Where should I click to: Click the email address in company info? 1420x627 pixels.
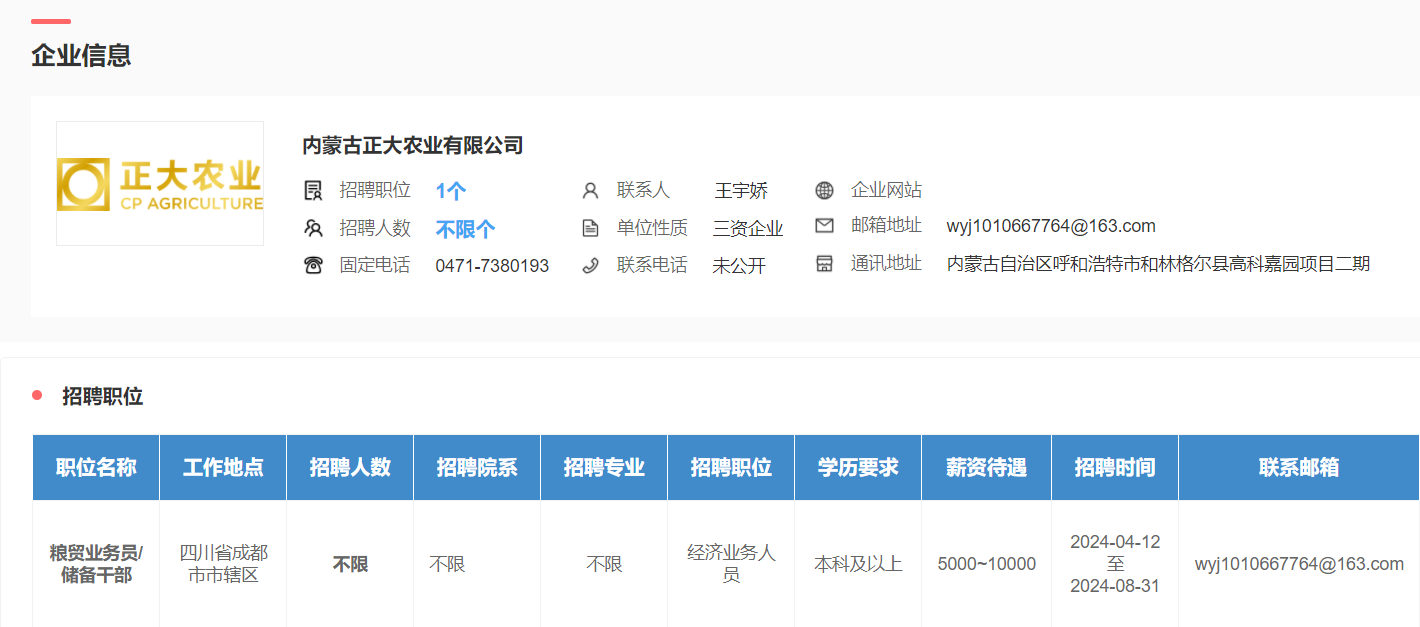click(1050, 226)
